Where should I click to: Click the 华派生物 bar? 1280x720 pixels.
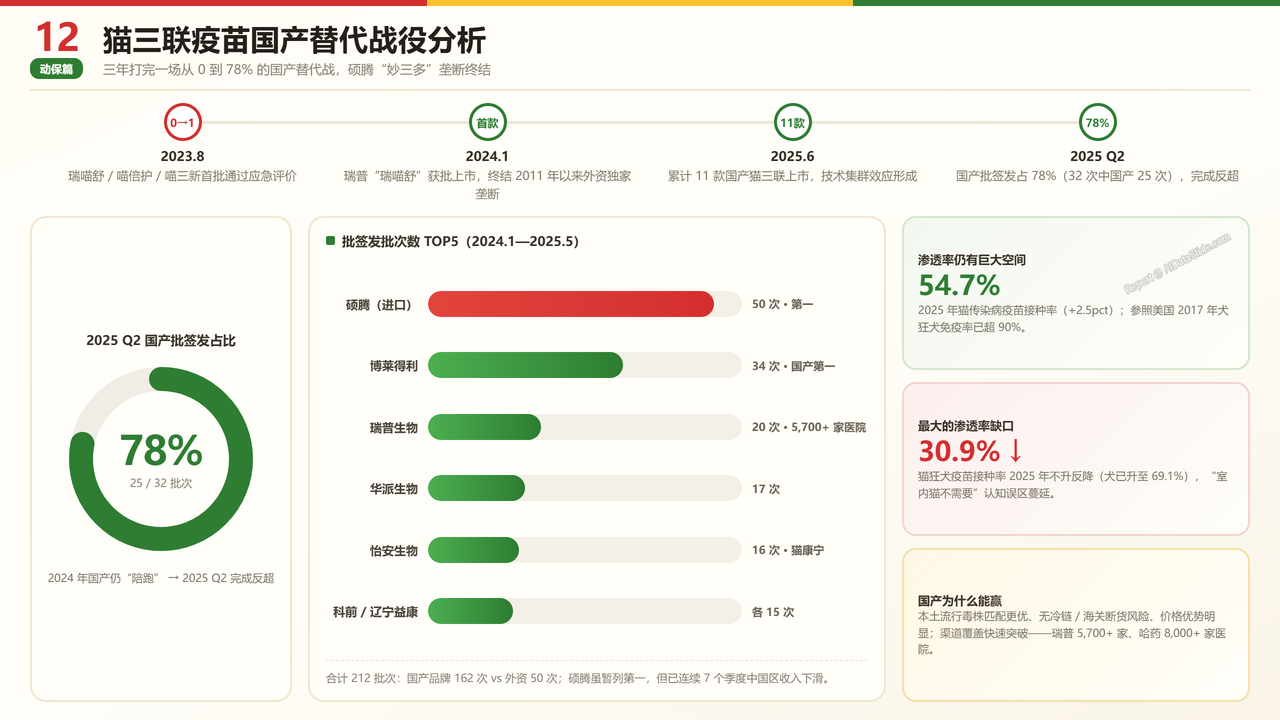pos(476,488)
